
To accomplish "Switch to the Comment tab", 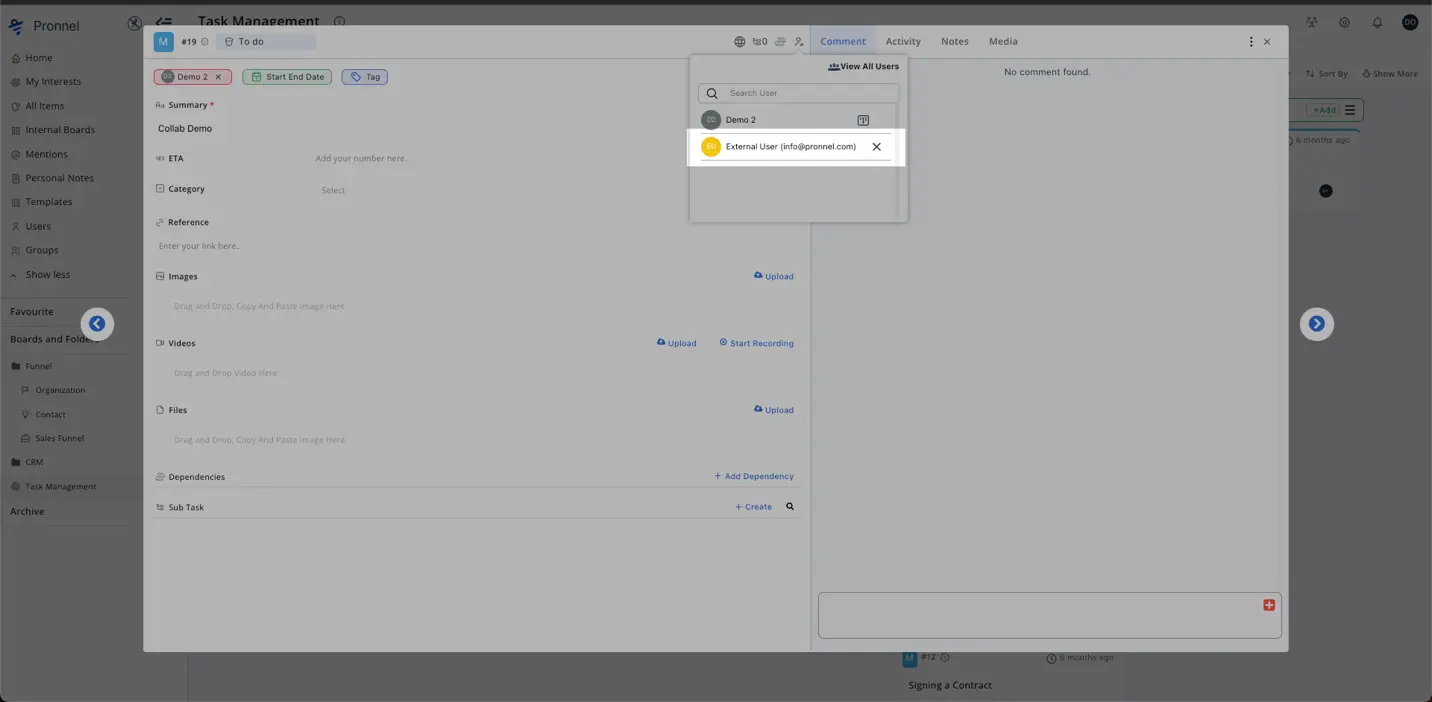I will click(843, 42).
